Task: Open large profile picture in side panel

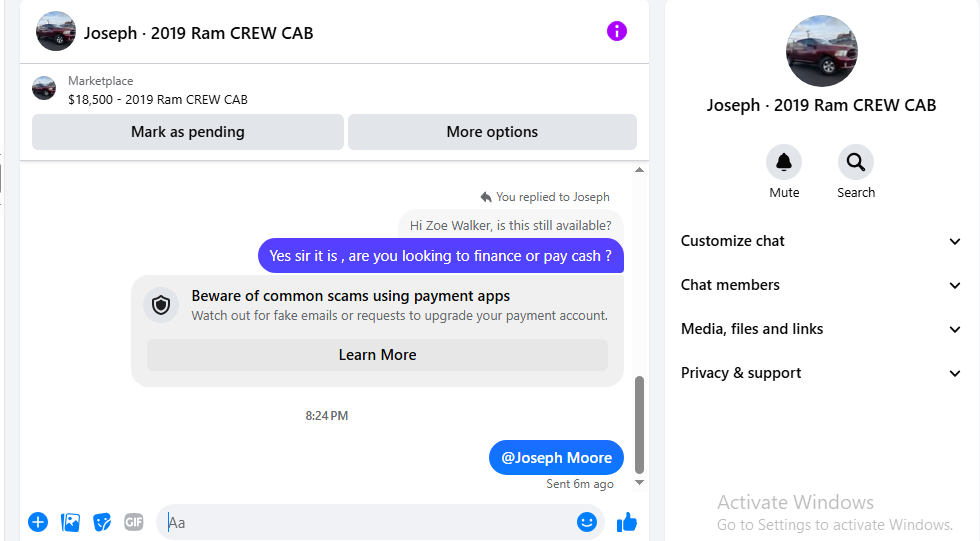Action: [821, 51]
